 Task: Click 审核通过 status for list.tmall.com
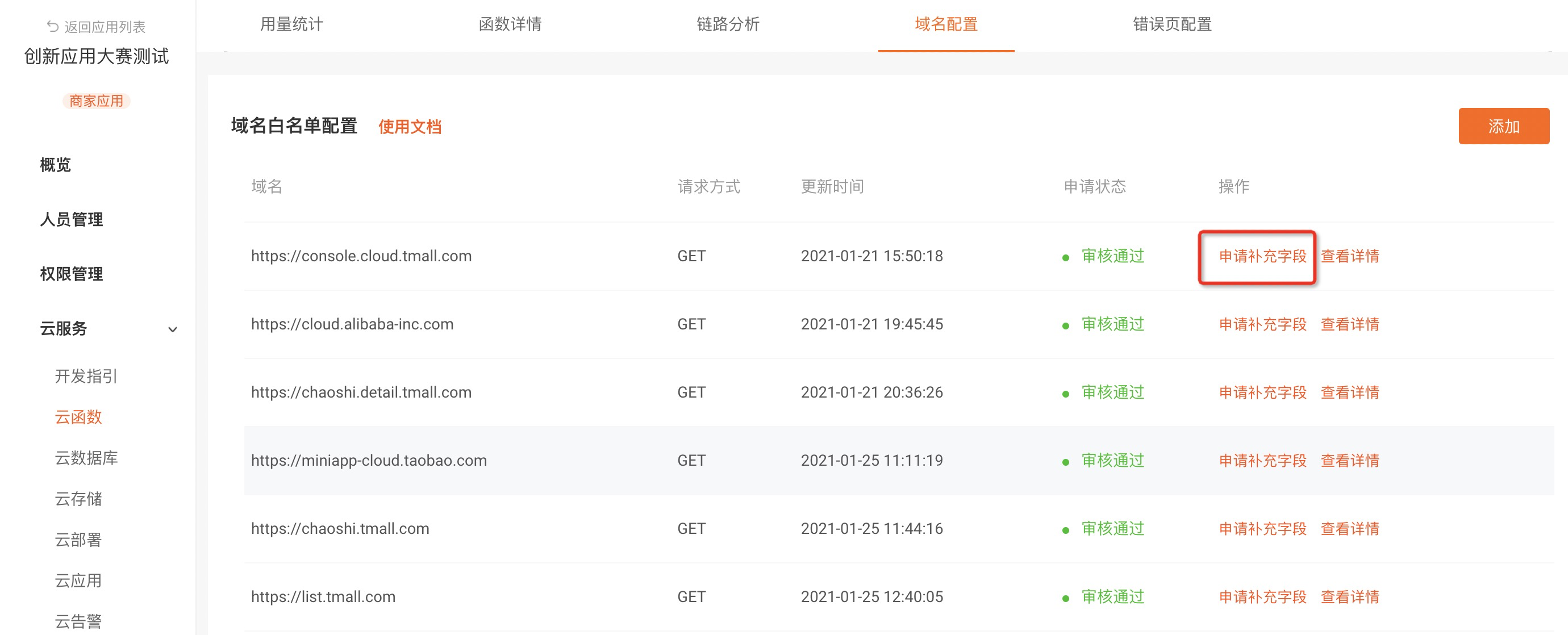tap(1113, 598)
